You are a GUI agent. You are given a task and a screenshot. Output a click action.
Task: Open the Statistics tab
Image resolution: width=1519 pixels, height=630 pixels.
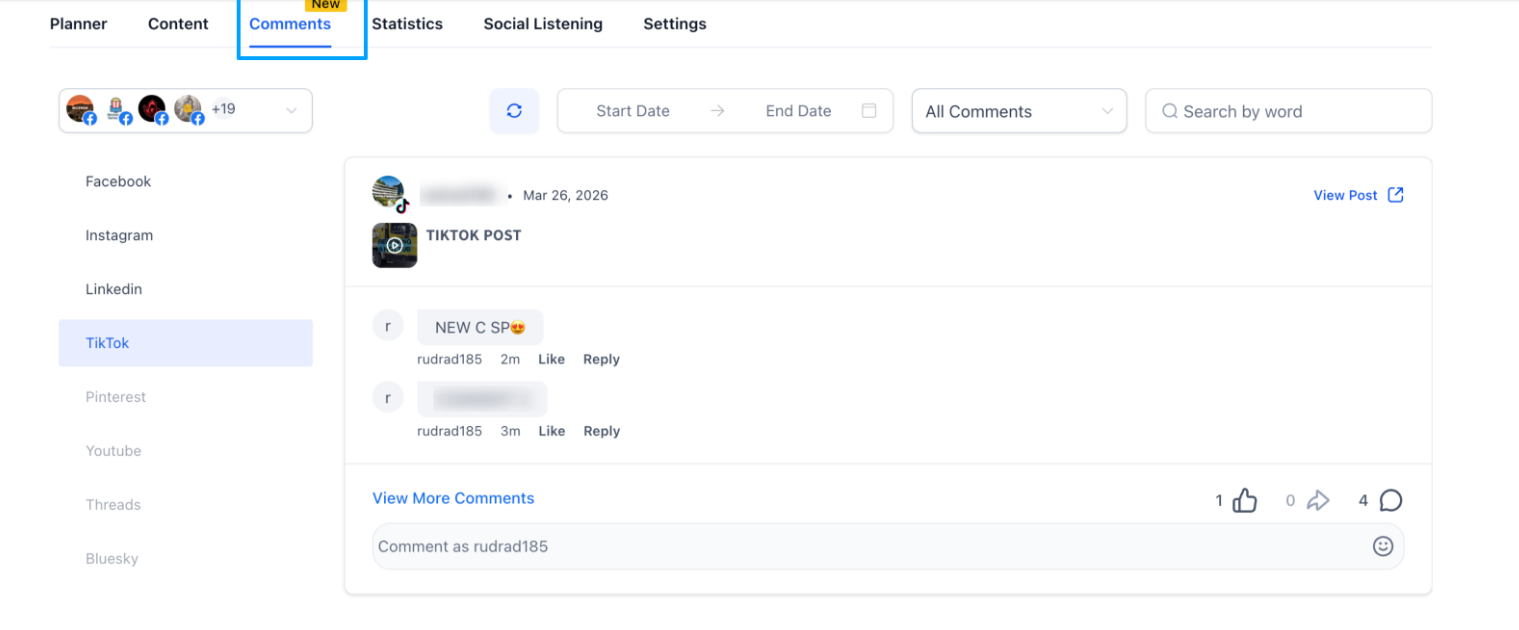tap(407, 24)
